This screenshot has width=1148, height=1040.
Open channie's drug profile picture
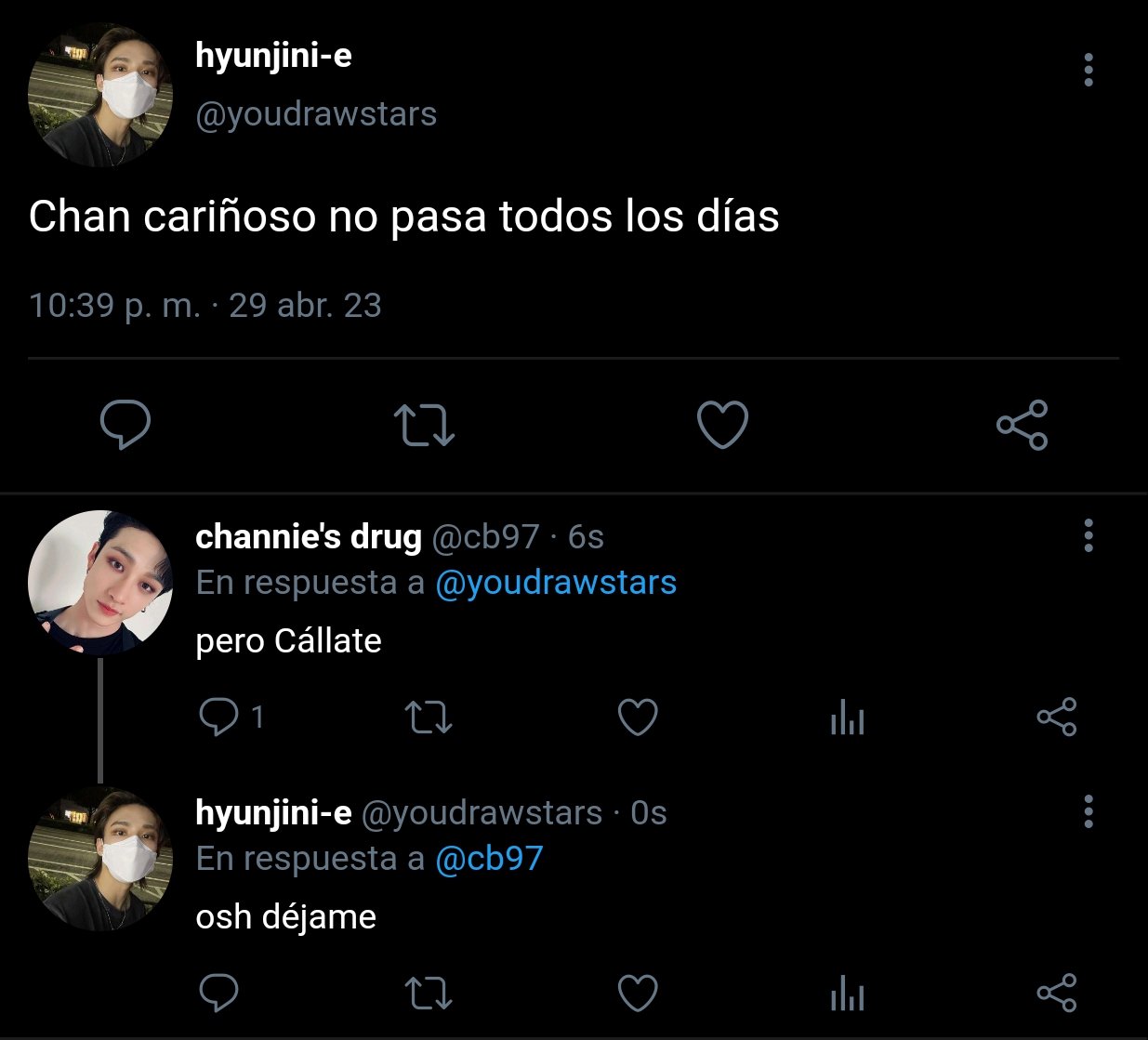coord(100,583)
